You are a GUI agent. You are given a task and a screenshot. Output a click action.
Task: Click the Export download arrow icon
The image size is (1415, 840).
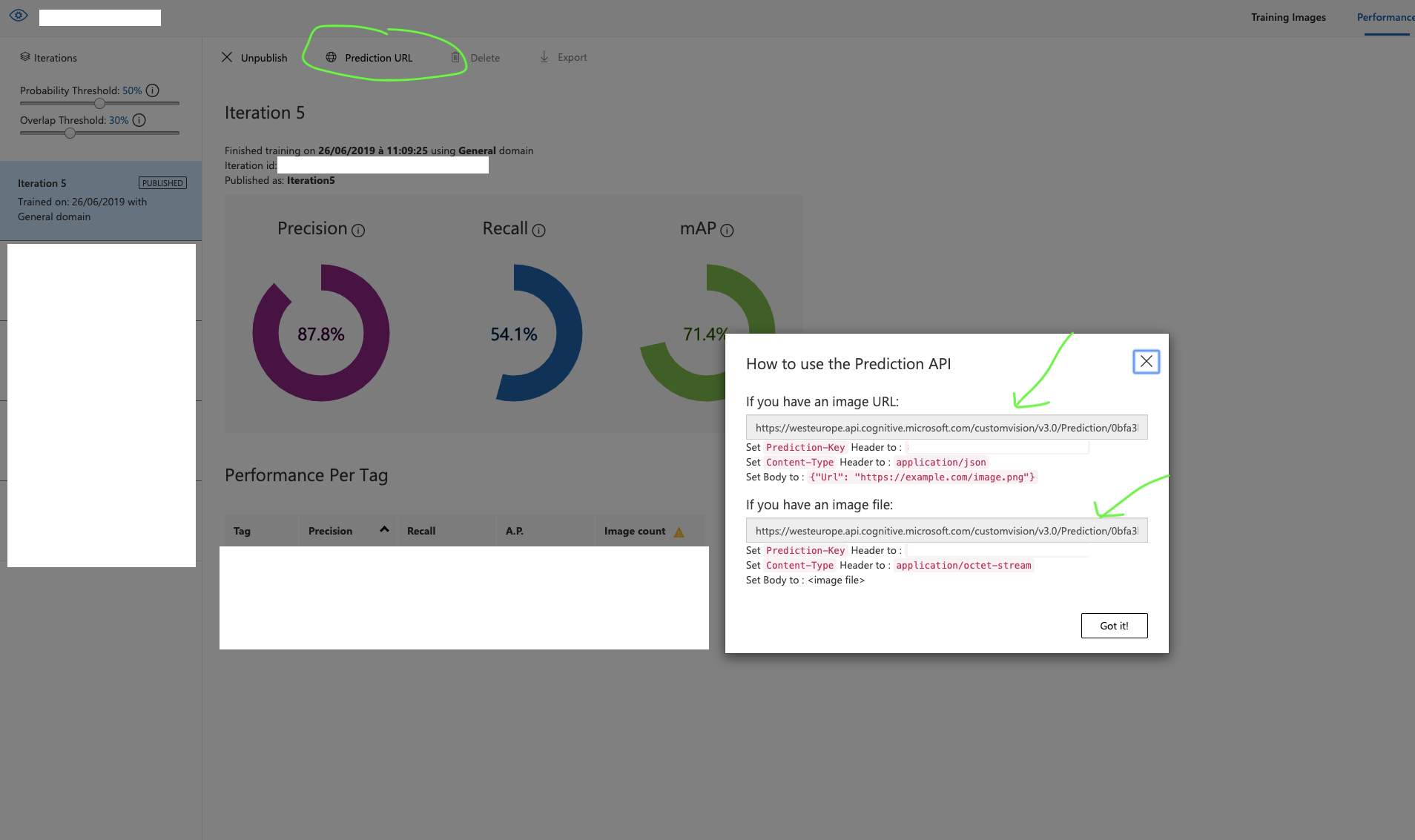544,57
